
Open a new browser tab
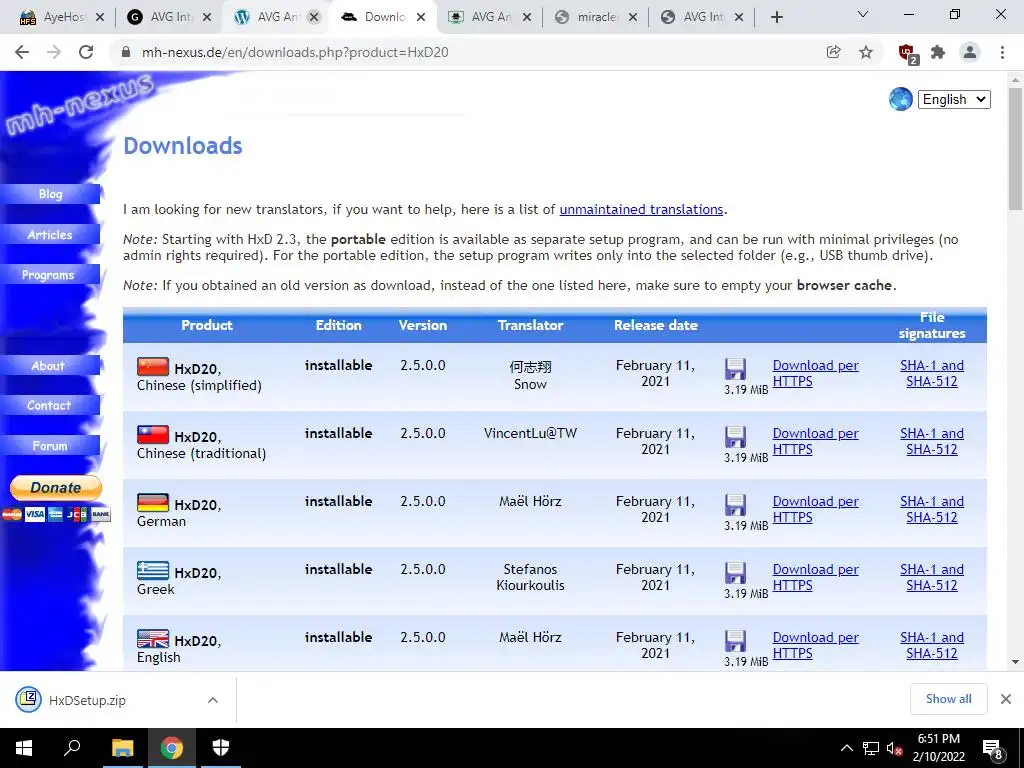pyautogui.click(x=776, y=17)
